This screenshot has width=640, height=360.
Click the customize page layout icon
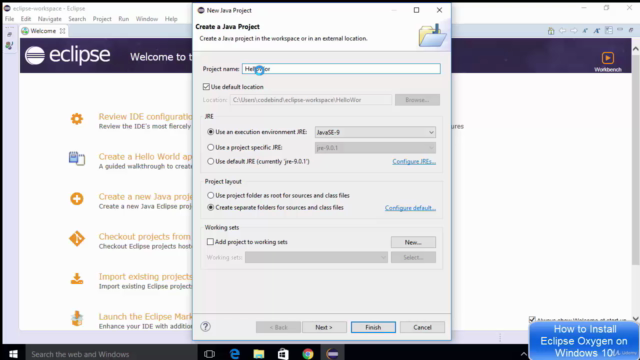(609, 31)
